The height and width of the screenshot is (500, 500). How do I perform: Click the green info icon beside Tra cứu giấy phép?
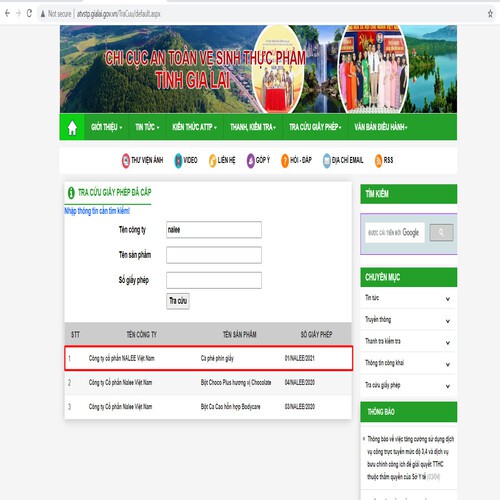71,193
